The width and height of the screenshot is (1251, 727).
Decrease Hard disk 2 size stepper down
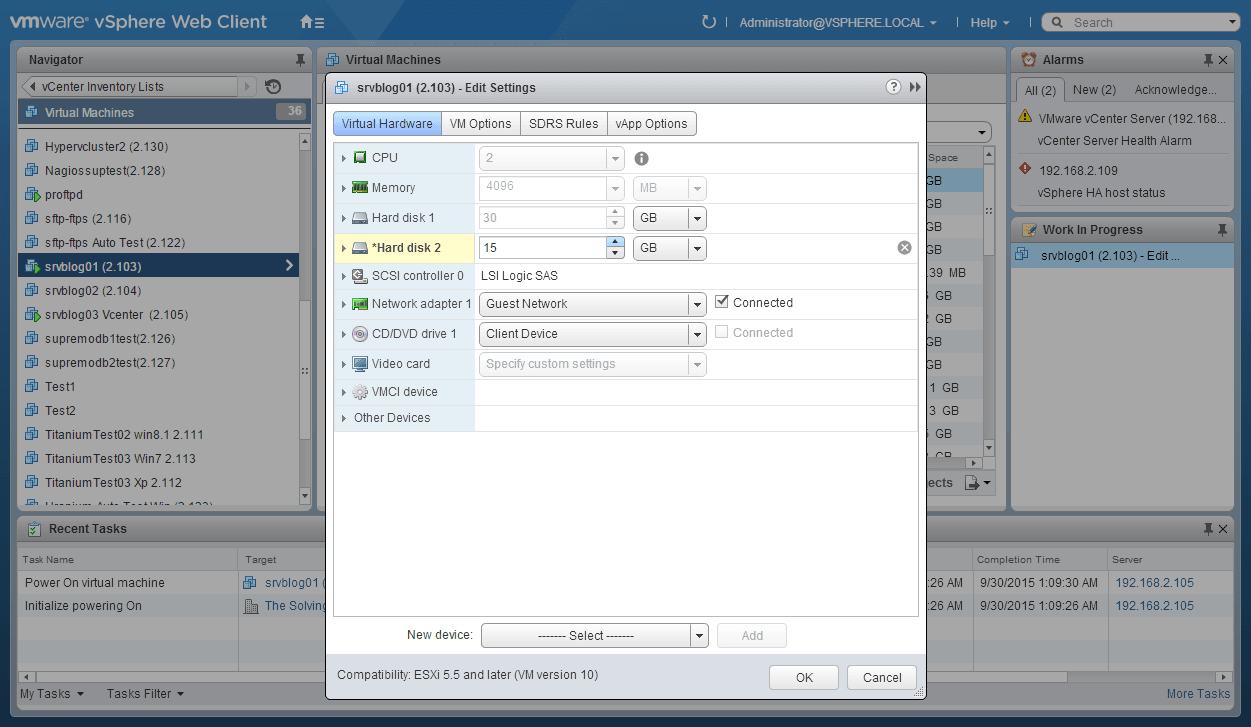(616, 254)
